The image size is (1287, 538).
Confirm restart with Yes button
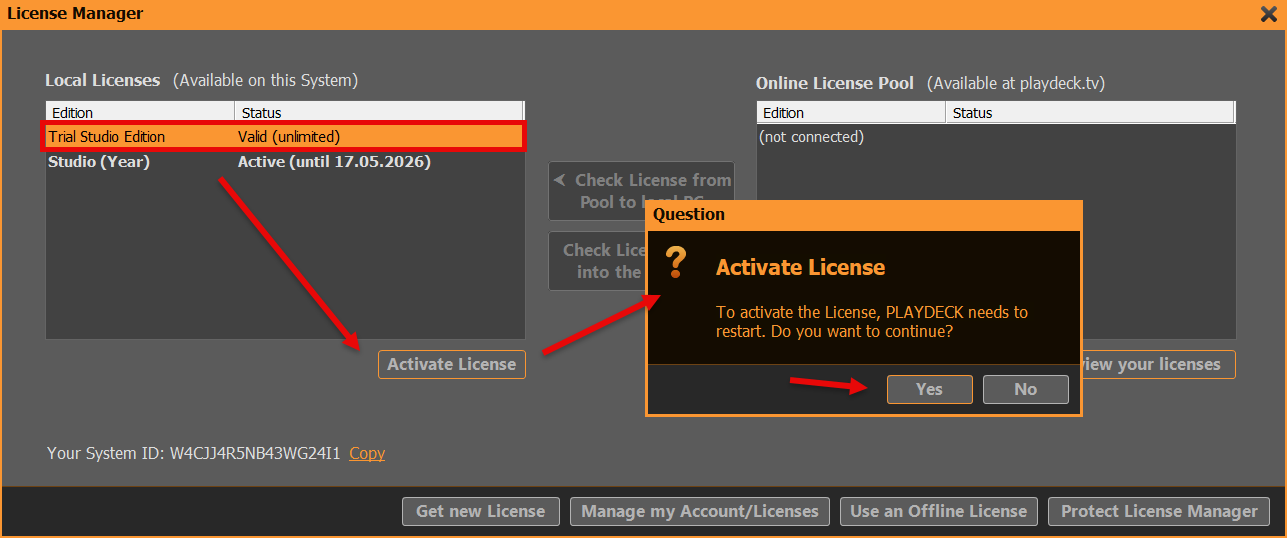(x=929, y=389)
